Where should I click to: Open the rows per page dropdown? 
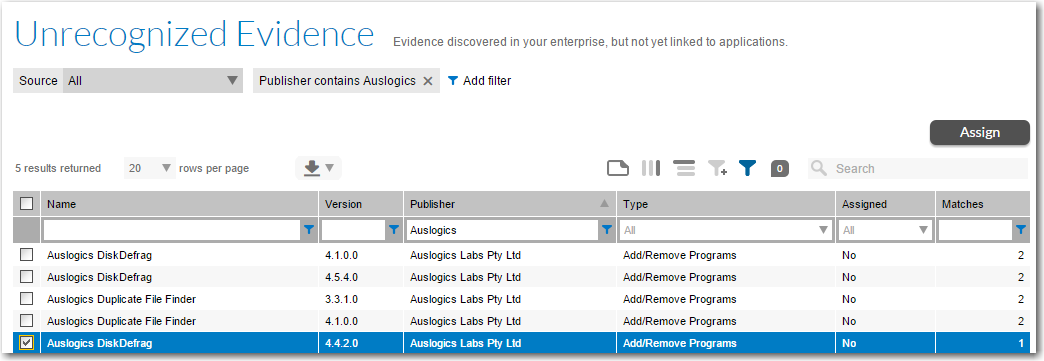[149, 169]
